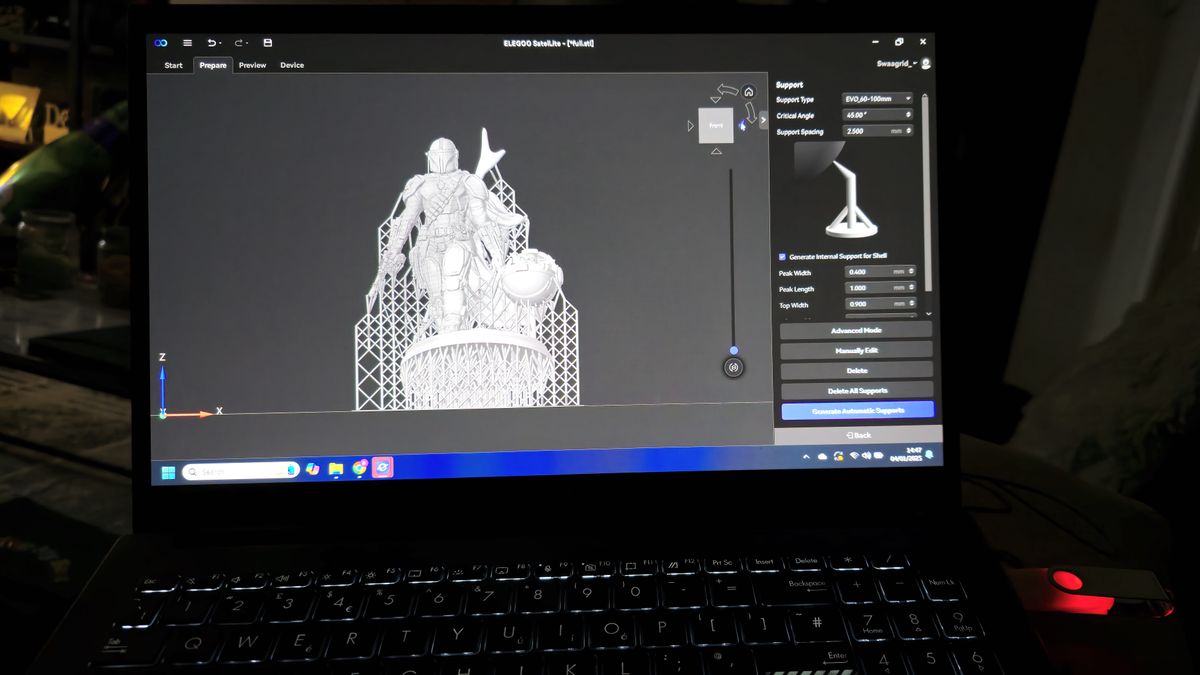Toggle Generate Internal Support for Shell checkbox
1200x675 pixels.
point(782,256)
